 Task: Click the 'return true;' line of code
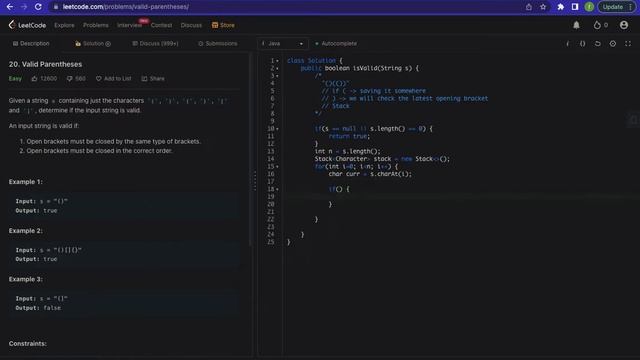coord(349,136)
